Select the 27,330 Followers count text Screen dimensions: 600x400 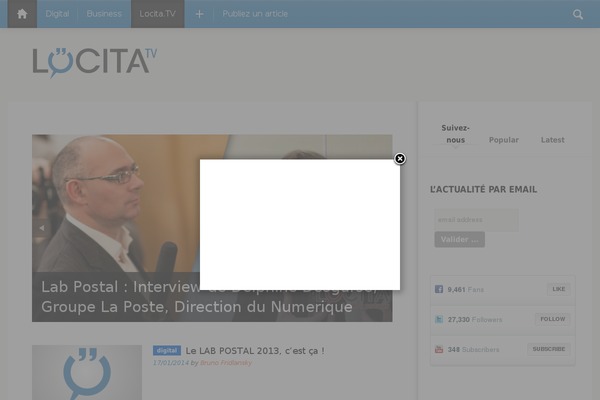[x=475, y=320]
